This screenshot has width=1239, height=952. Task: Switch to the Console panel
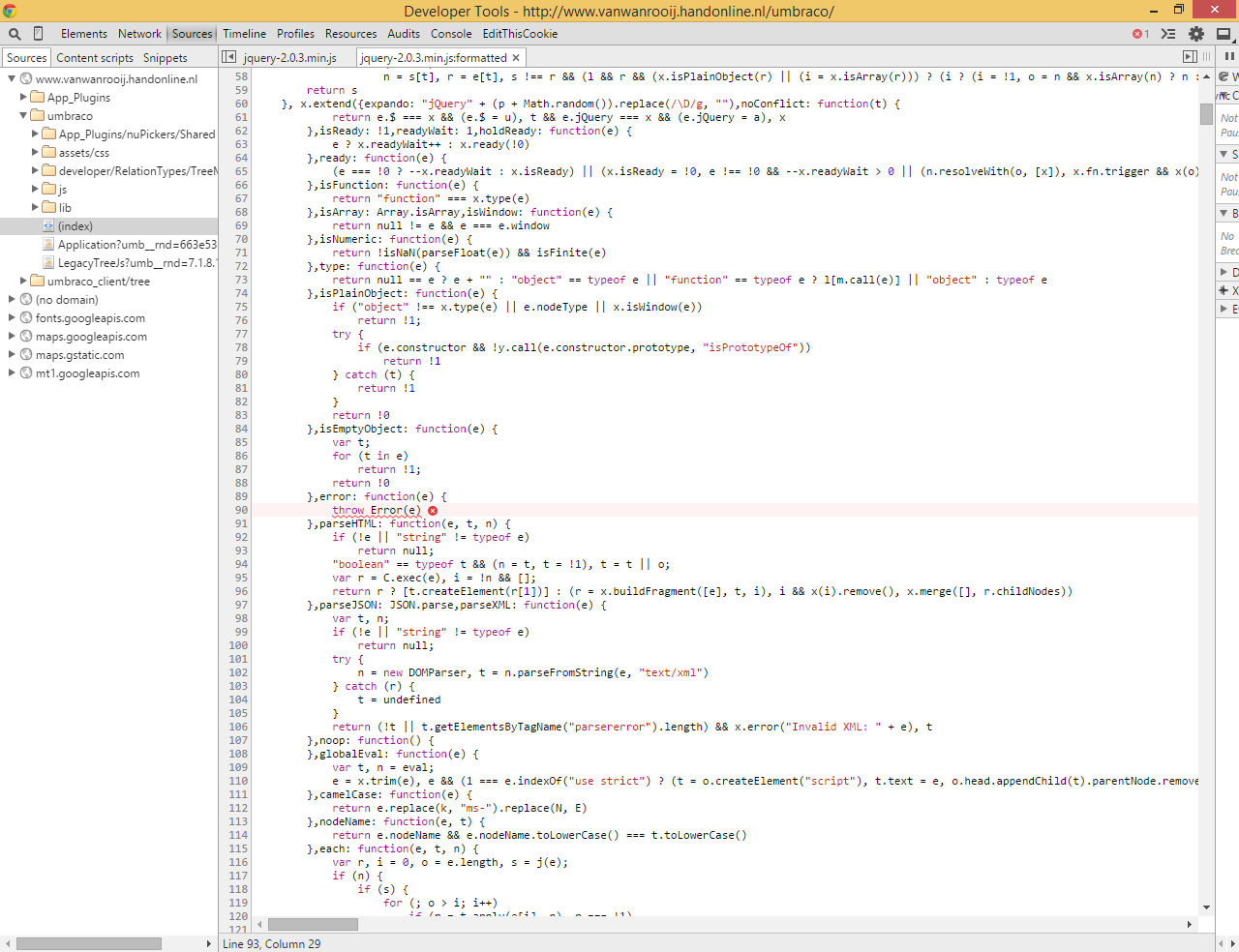pyautogui.click(x=451, y=34)
